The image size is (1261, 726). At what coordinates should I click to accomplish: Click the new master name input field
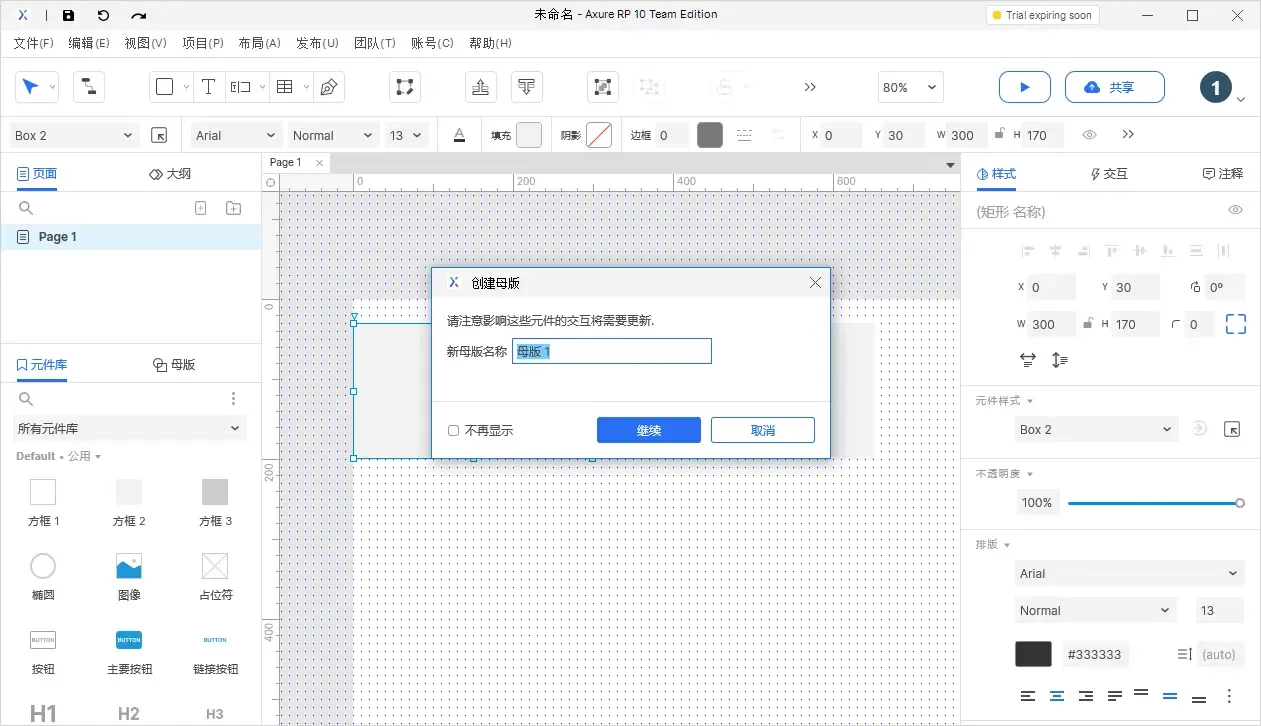click(611, 351)
